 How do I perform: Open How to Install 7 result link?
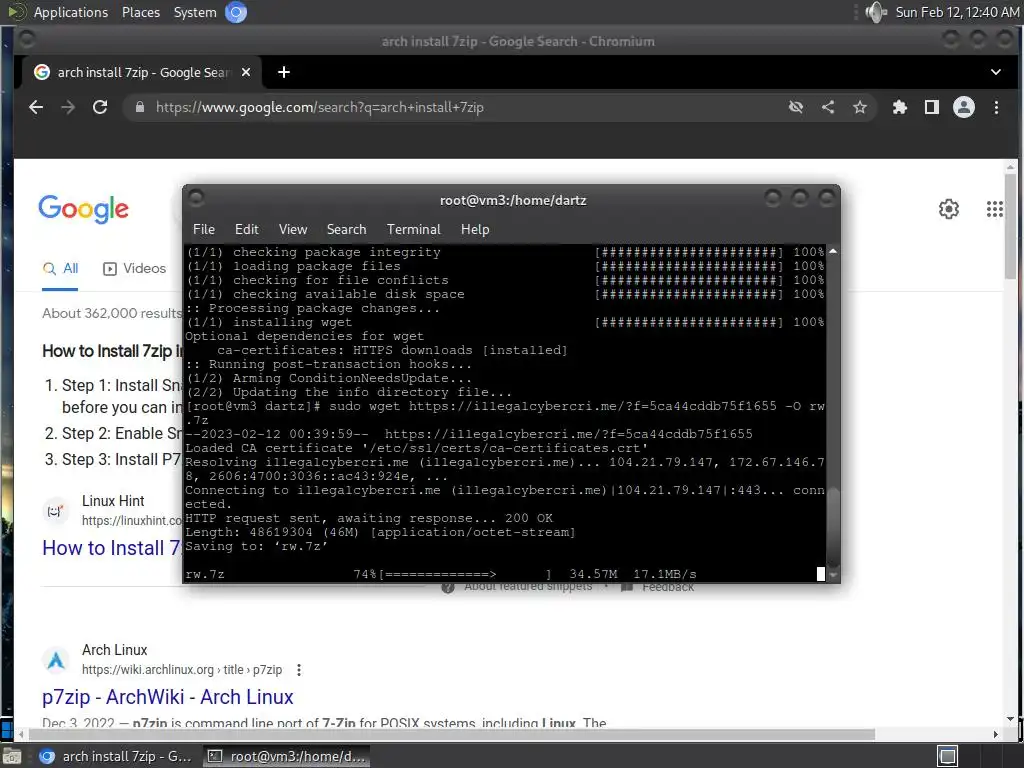pos(112,548)
